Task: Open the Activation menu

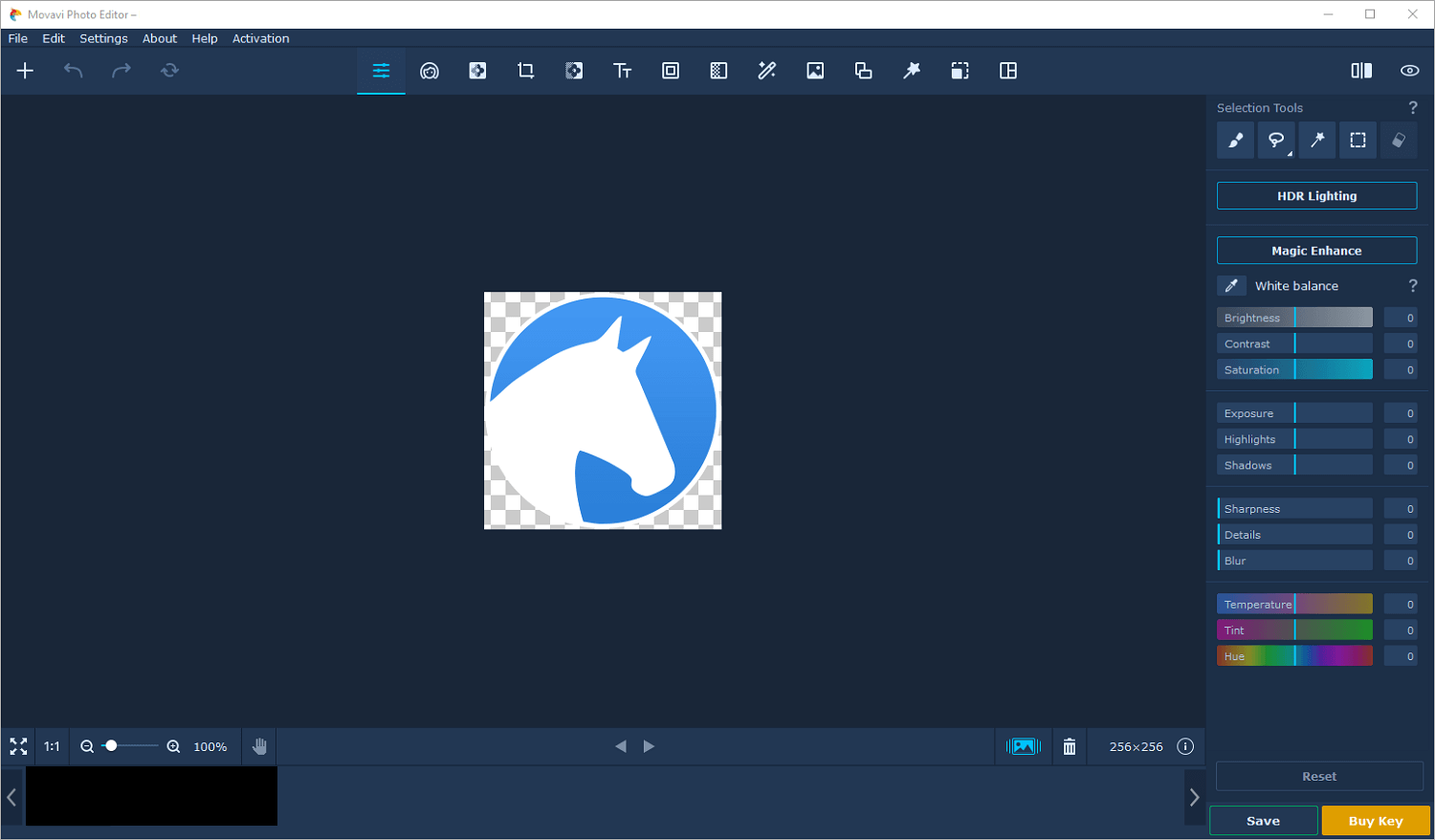Action: pyautogui.click(x=260, y=38)
